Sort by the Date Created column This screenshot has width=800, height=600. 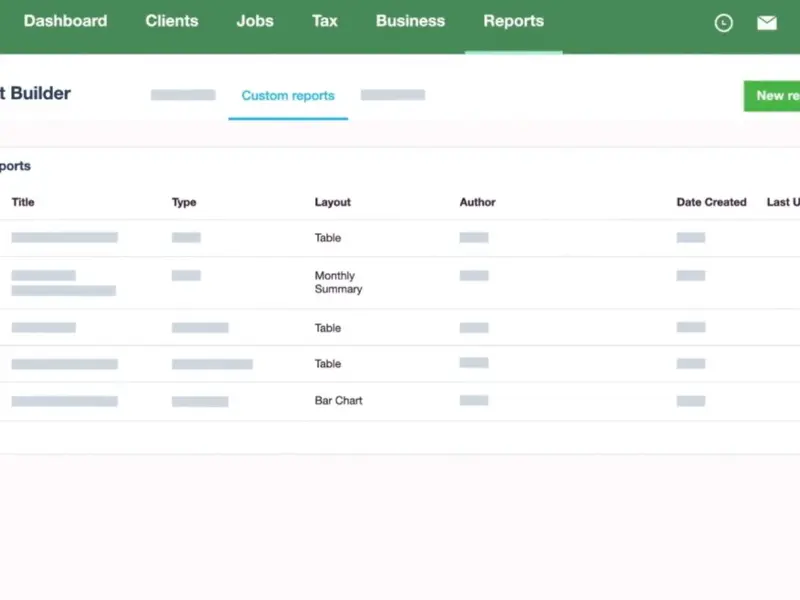(711, 202)
